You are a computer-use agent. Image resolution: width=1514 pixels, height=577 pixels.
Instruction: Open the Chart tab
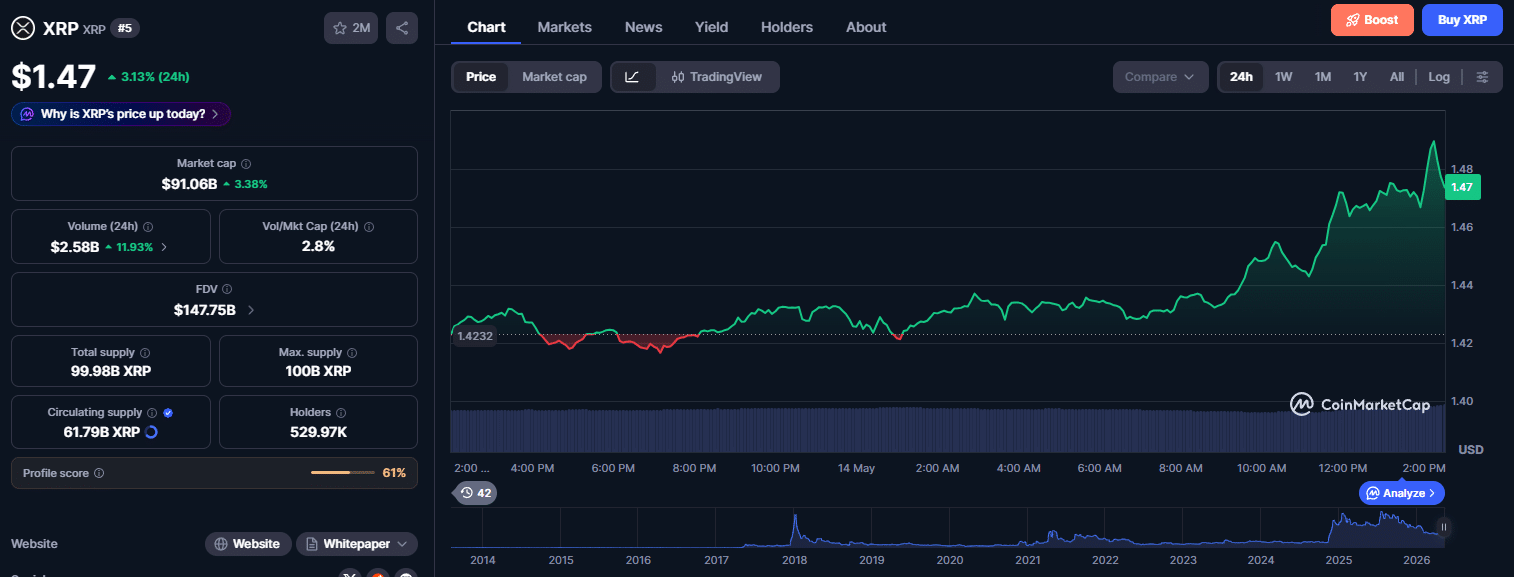(x=486, y=27)
